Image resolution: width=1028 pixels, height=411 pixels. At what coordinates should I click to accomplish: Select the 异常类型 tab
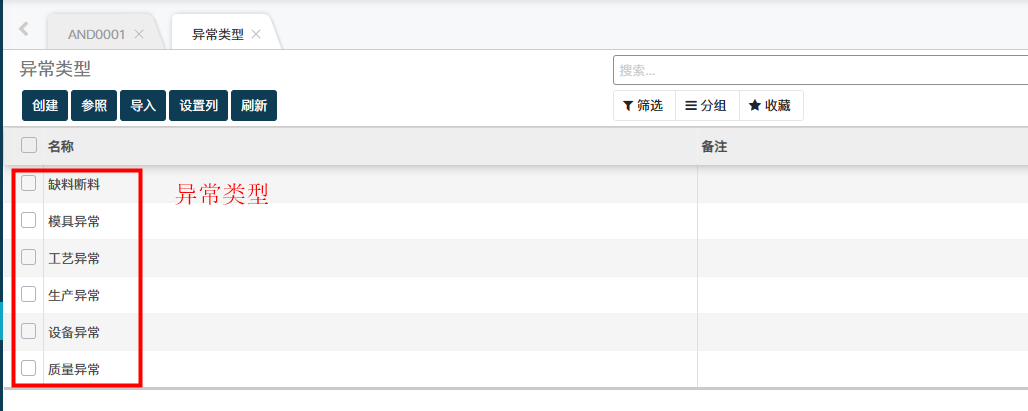point(217,34)
